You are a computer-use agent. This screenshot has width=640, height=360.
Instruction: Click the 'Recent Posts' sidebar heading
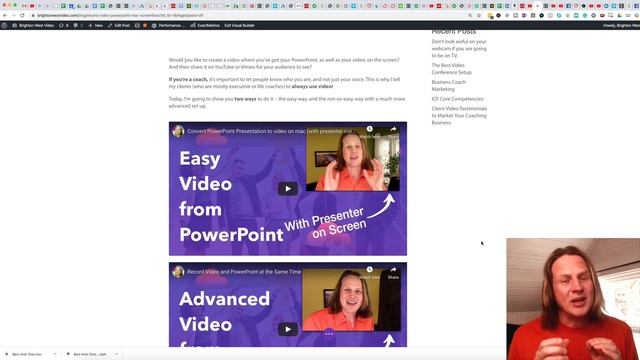click(454, 31)
